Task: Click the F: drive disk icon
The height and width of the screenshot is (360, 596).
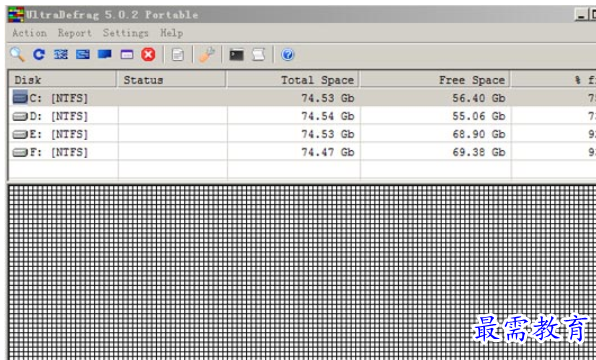Action: (x=20, y=152)
